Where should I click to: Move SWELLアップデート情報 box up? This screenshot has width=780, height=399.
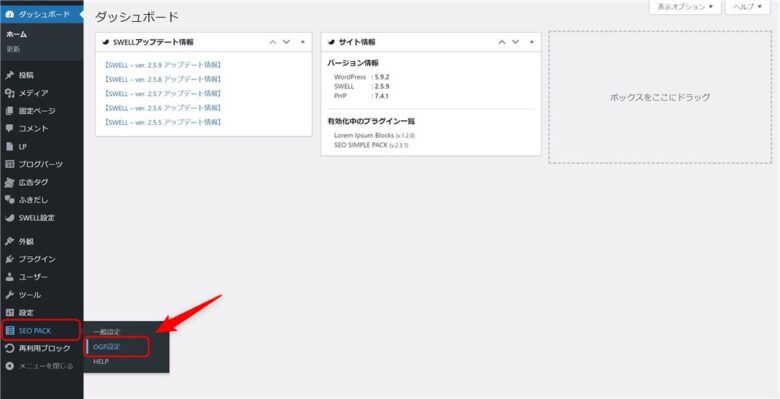tap(273, 42)
